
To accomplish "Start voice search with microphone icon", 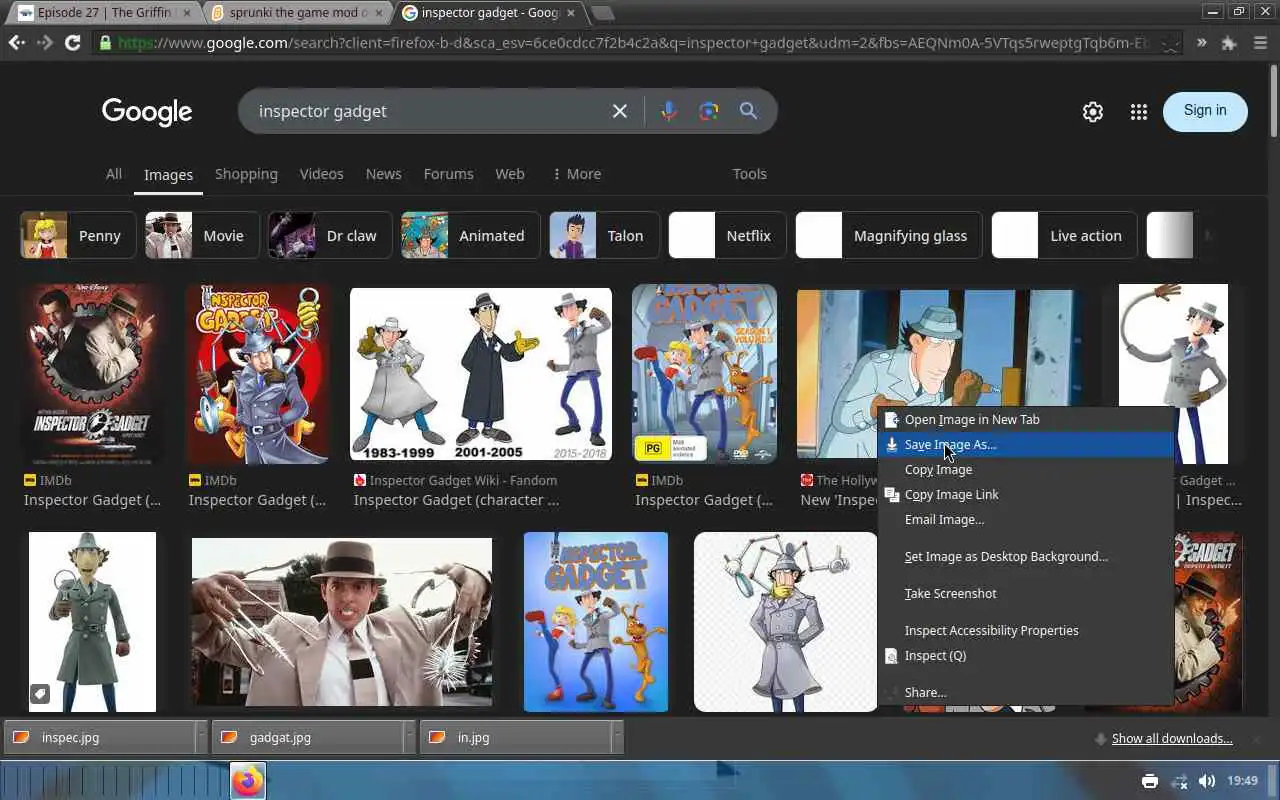I will click(669, 111).
